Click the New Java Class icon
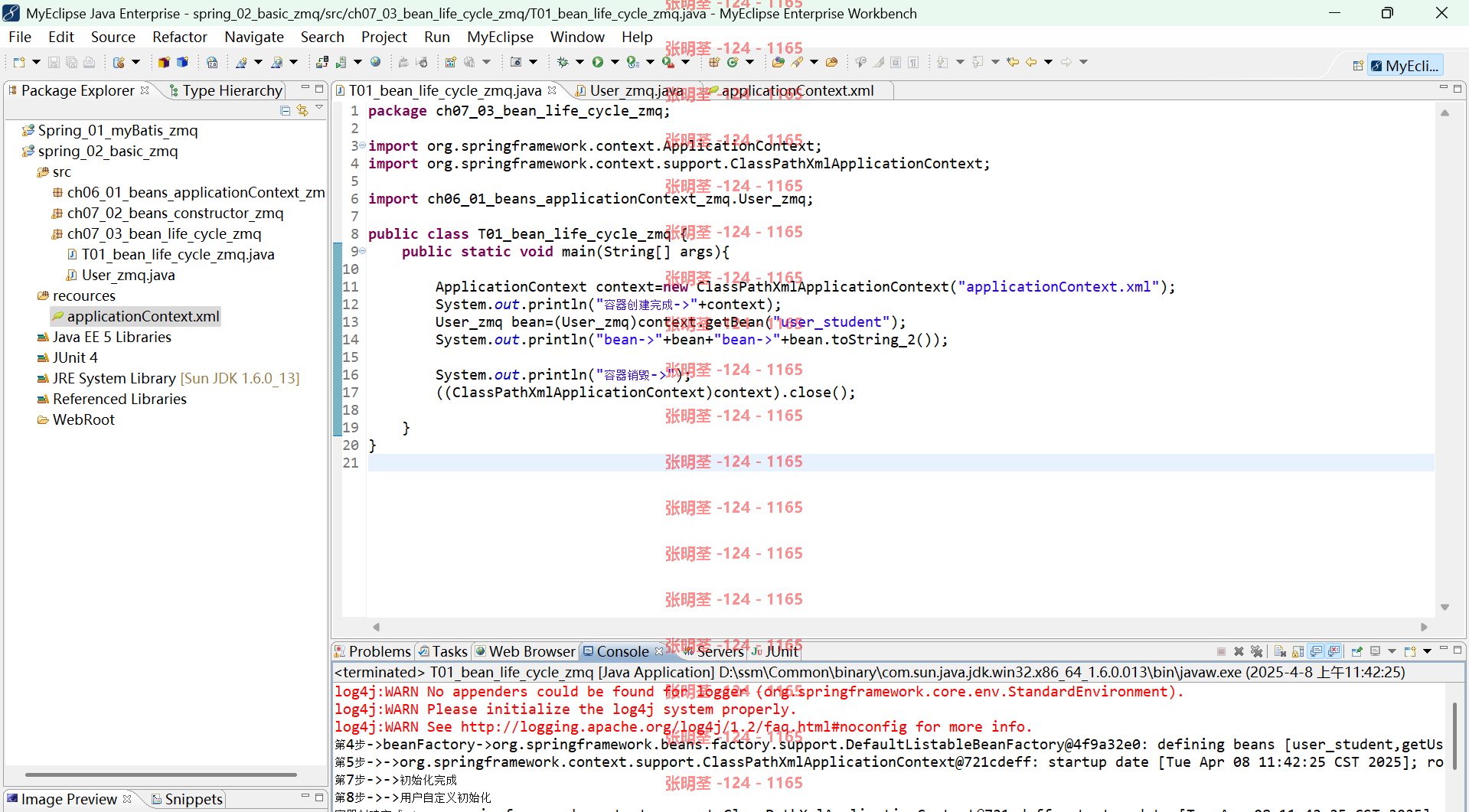Screen dimensions: 1469x812 [x=732, y=62]
